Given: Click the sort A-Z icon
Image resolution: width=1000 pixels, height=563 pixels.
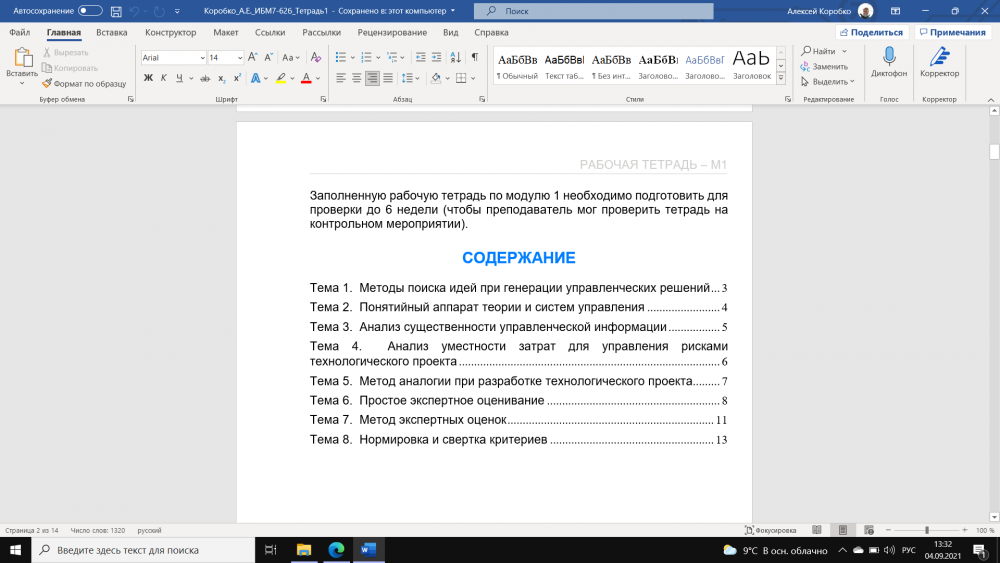Looking at the screenshot, I should click(x=456, y=57).
